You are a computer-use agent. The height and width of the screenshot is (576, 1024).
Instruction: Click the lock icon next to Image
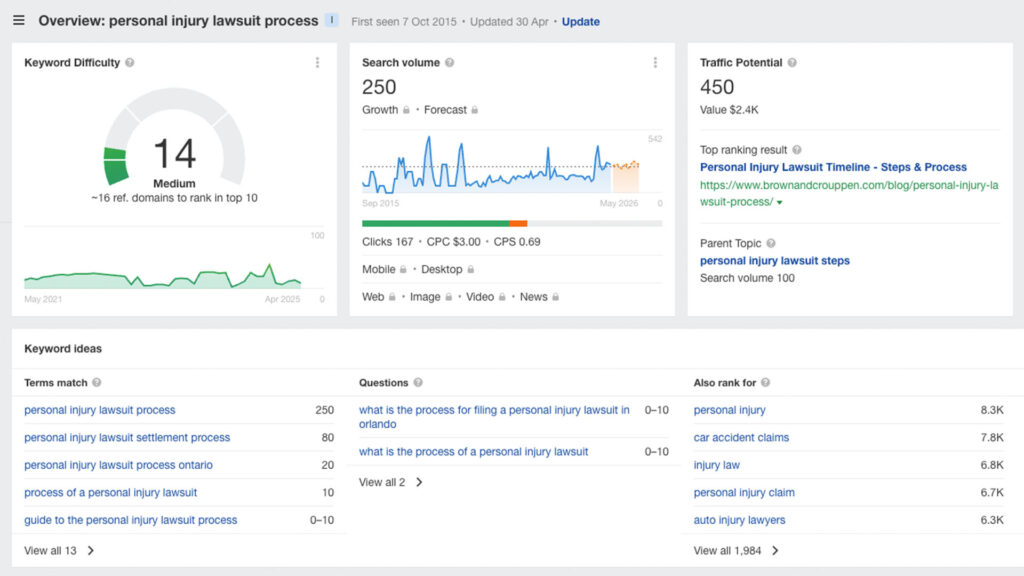[448, 296]
